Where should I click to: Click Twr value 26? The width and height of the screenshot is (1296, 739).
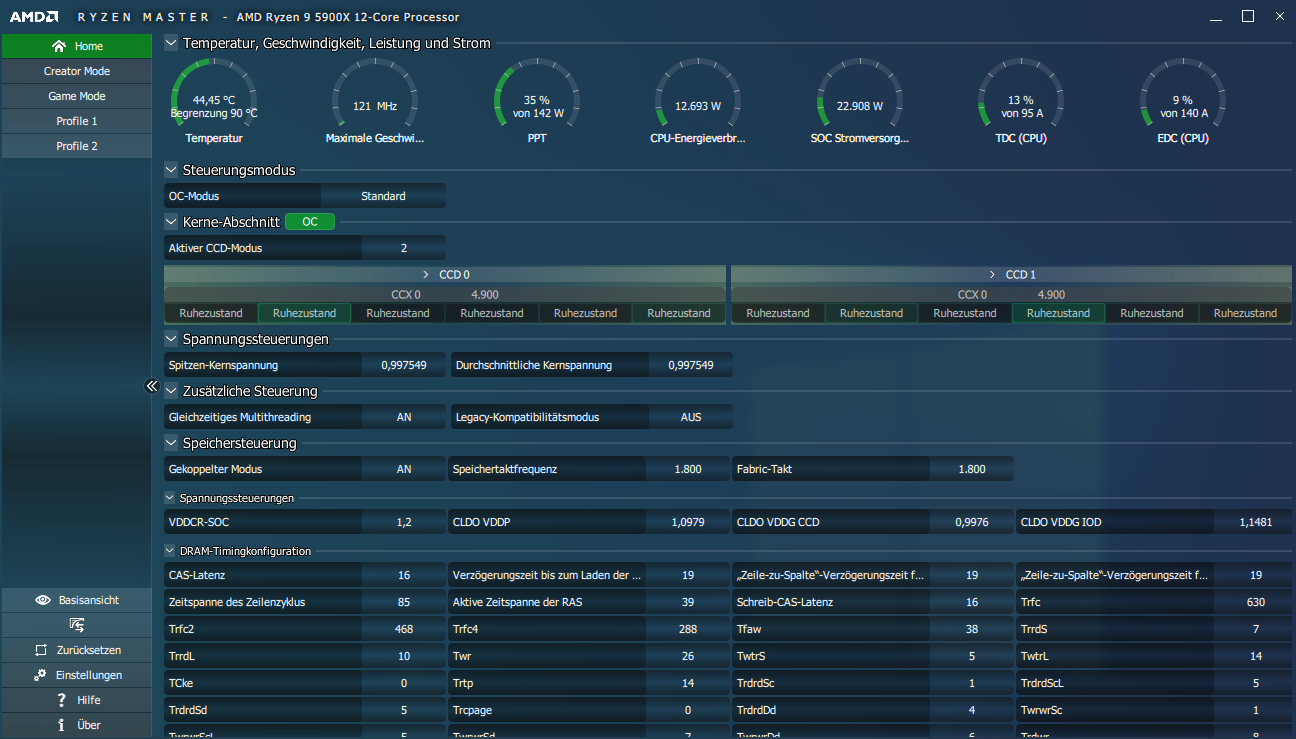[688, 656]
